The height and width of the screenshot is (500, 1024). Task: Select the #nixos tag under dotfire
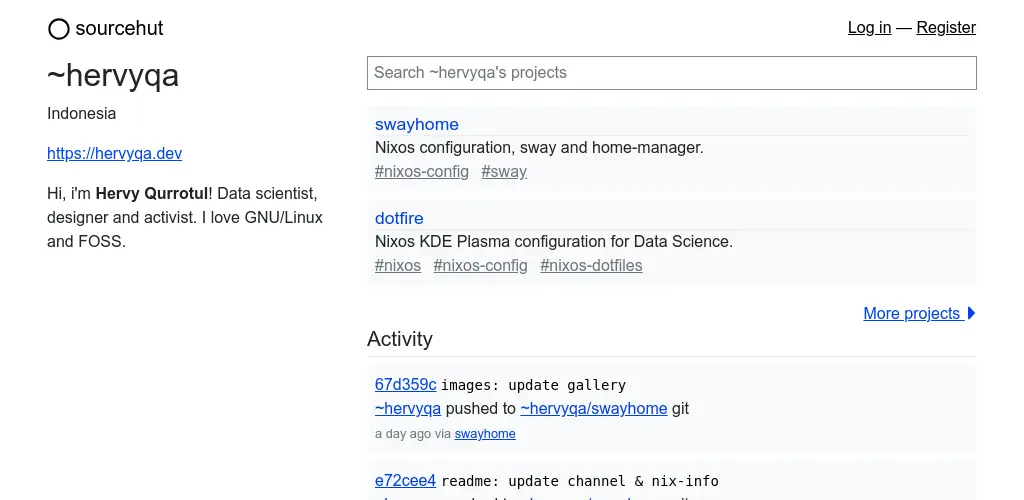[398, 266]
